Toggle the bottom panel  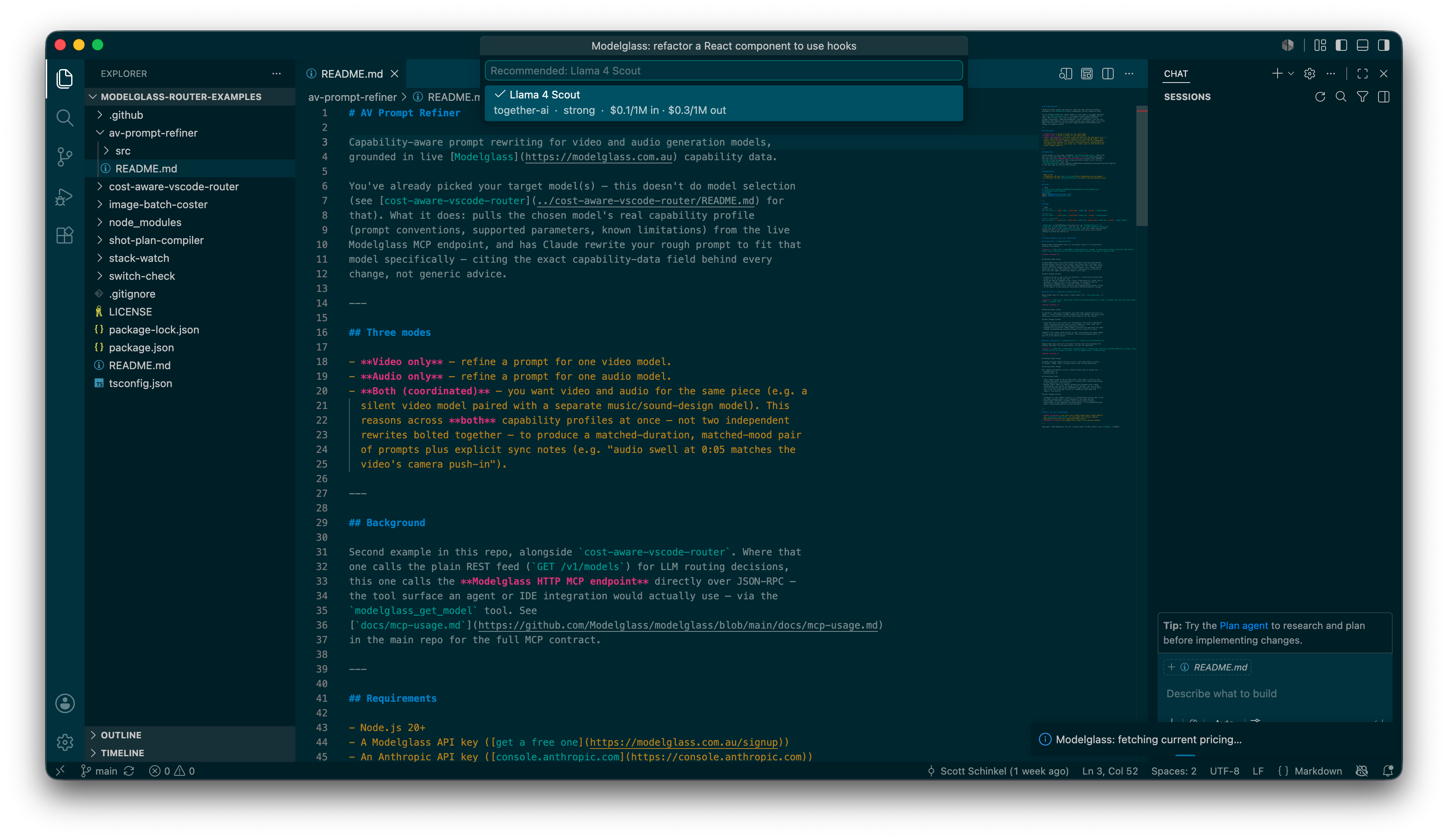(1363, 45)
